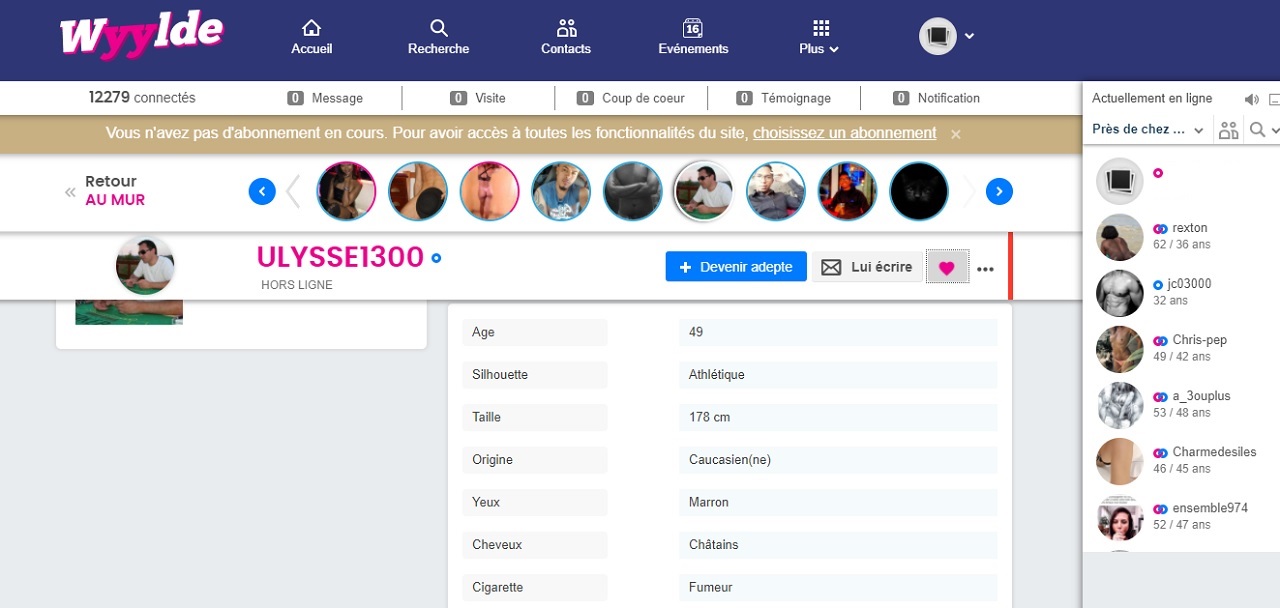
Task: Click the 'Devenir adepte' button
Action: pyautogui.click(x=736, y=267)
